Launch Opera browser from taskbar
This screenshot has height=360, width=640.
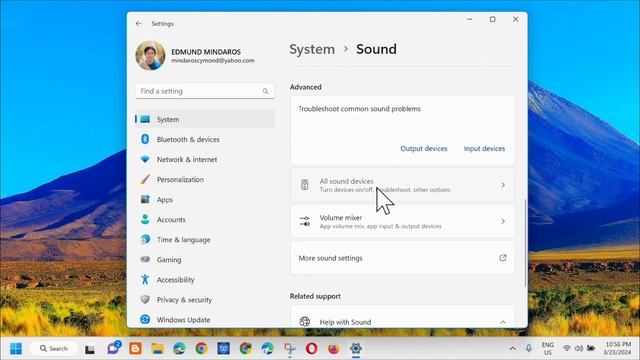click(x=311, y=349)
